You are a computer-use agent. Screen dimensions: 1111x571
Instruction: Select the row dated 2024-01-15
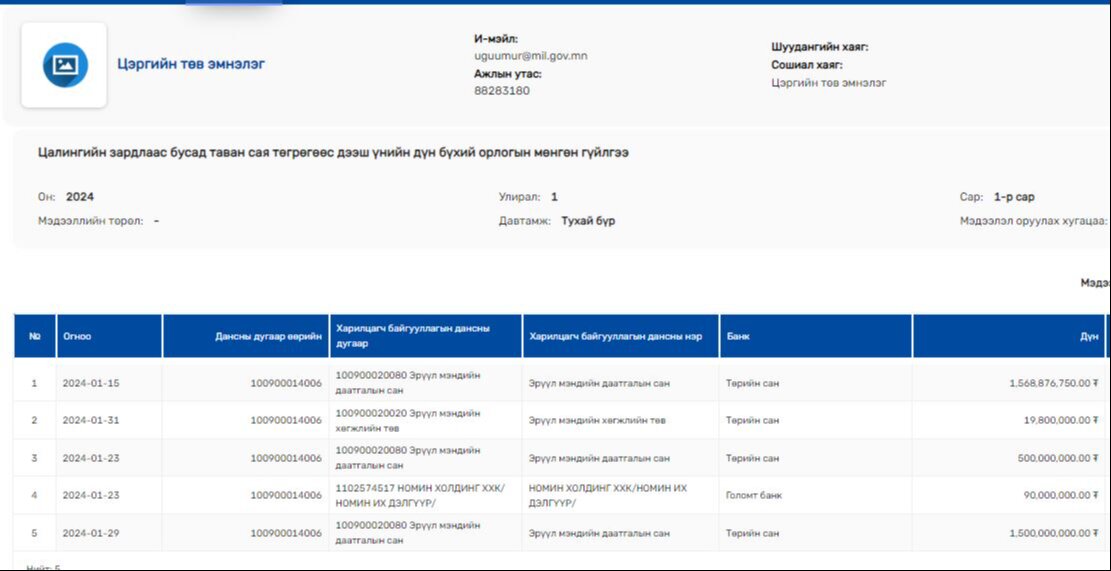point(91,383)
